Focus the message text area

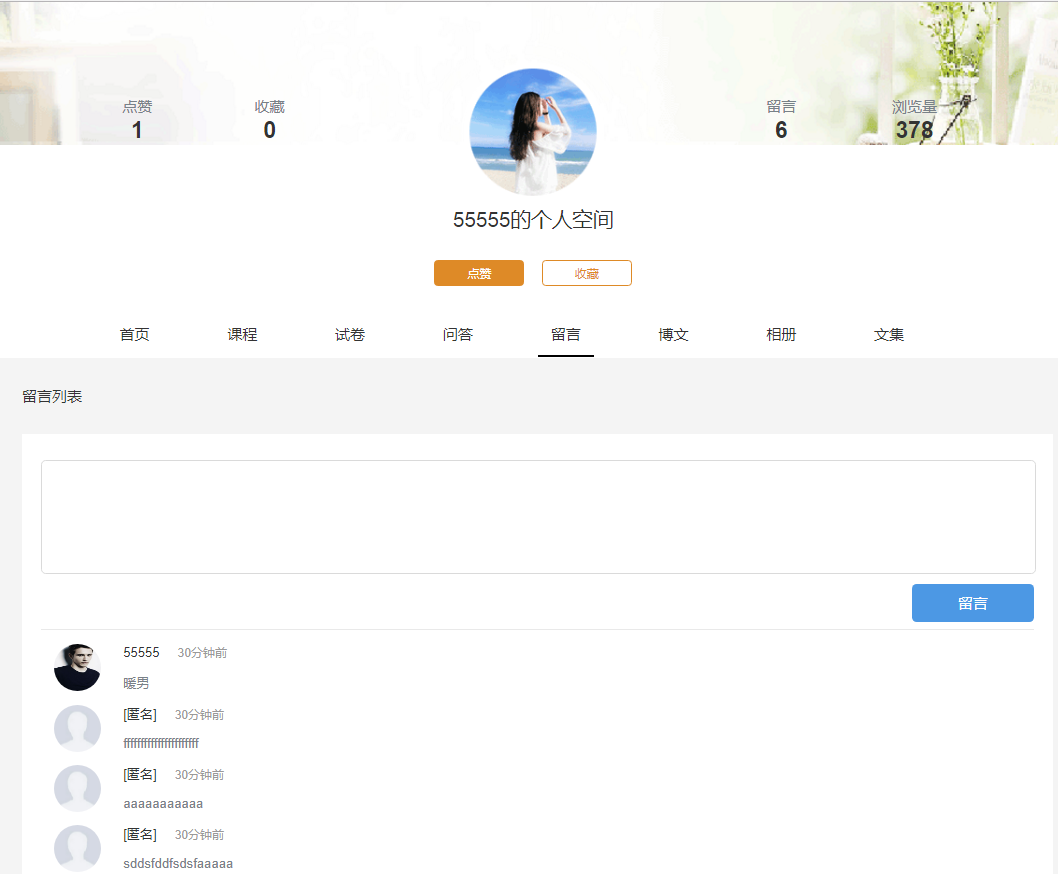pos(538,516)
